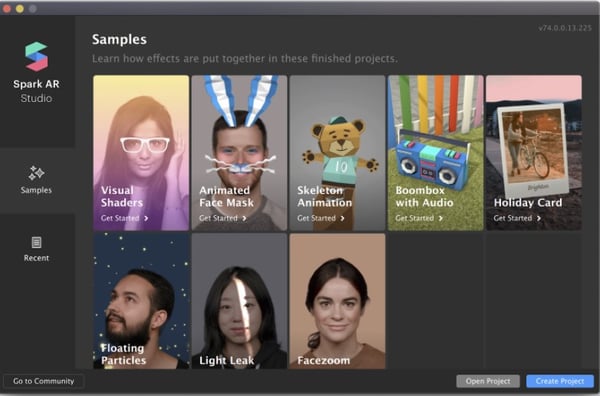The width and height of the screenshot is (600, 396).
Task: Select the Samples sparkle icon in sidebar
Action: pos(36,173)
